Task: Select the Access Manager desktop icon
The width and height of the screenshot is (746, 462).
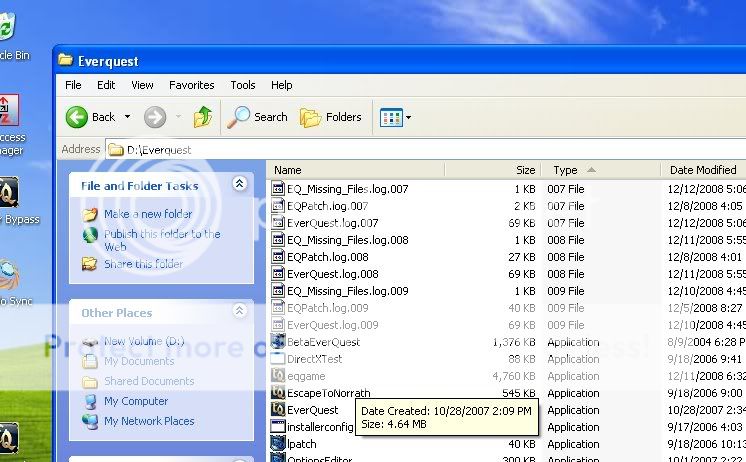Action: (9, 110)
